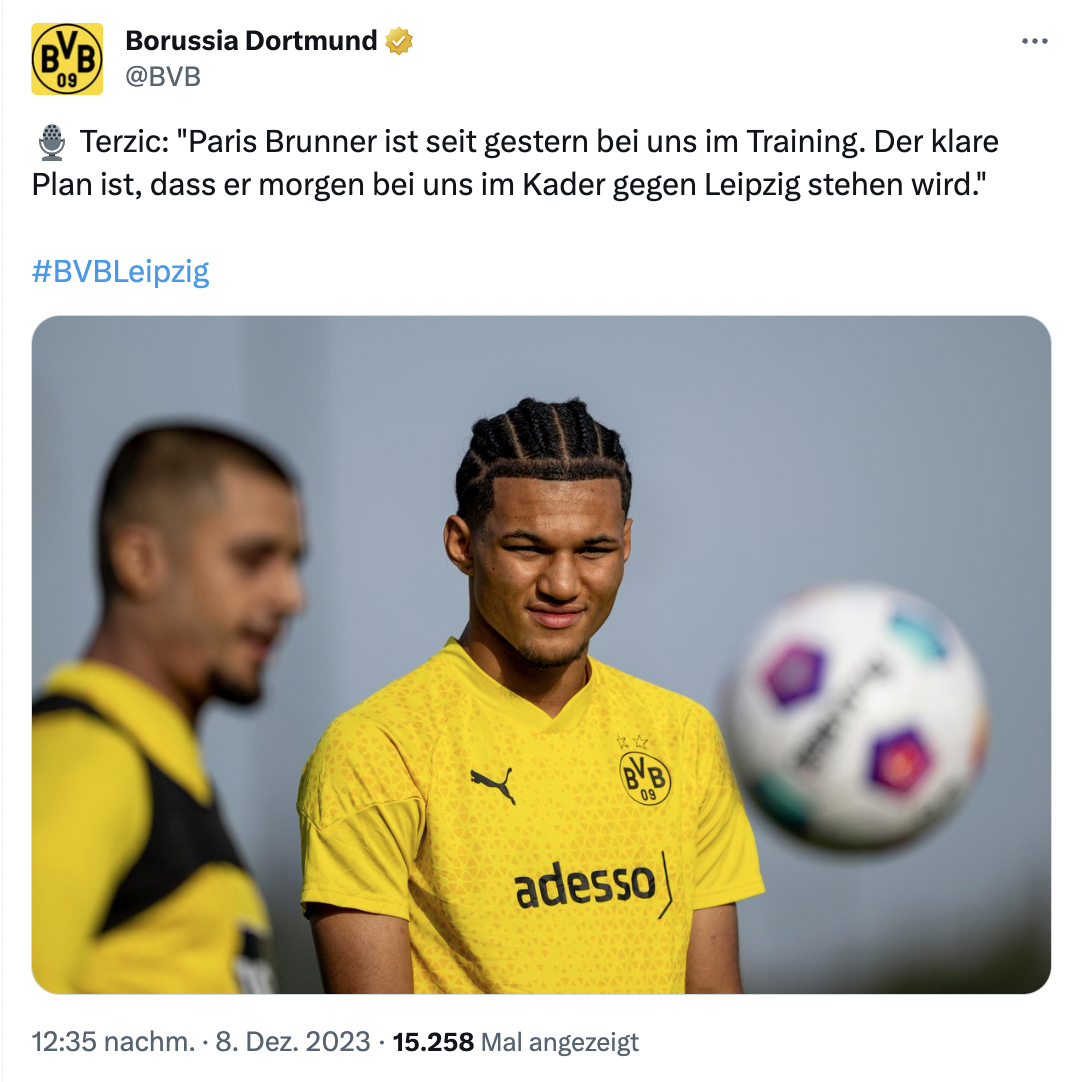This screenshot has height=1082, width=1080.
Task: Click the microphone emoji in tweet
Action: (x=52, y=142)
